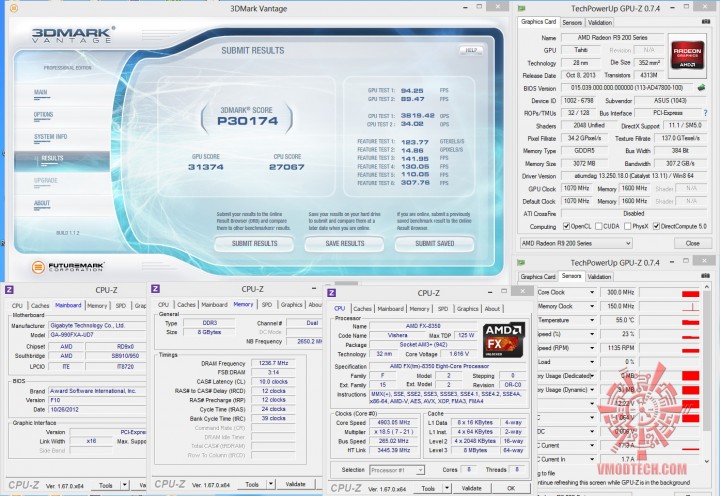720x496 pixels.
Task: Open Tools dropdown arrow in CPU-Z CPU window
Action: [x=447, y=488]
